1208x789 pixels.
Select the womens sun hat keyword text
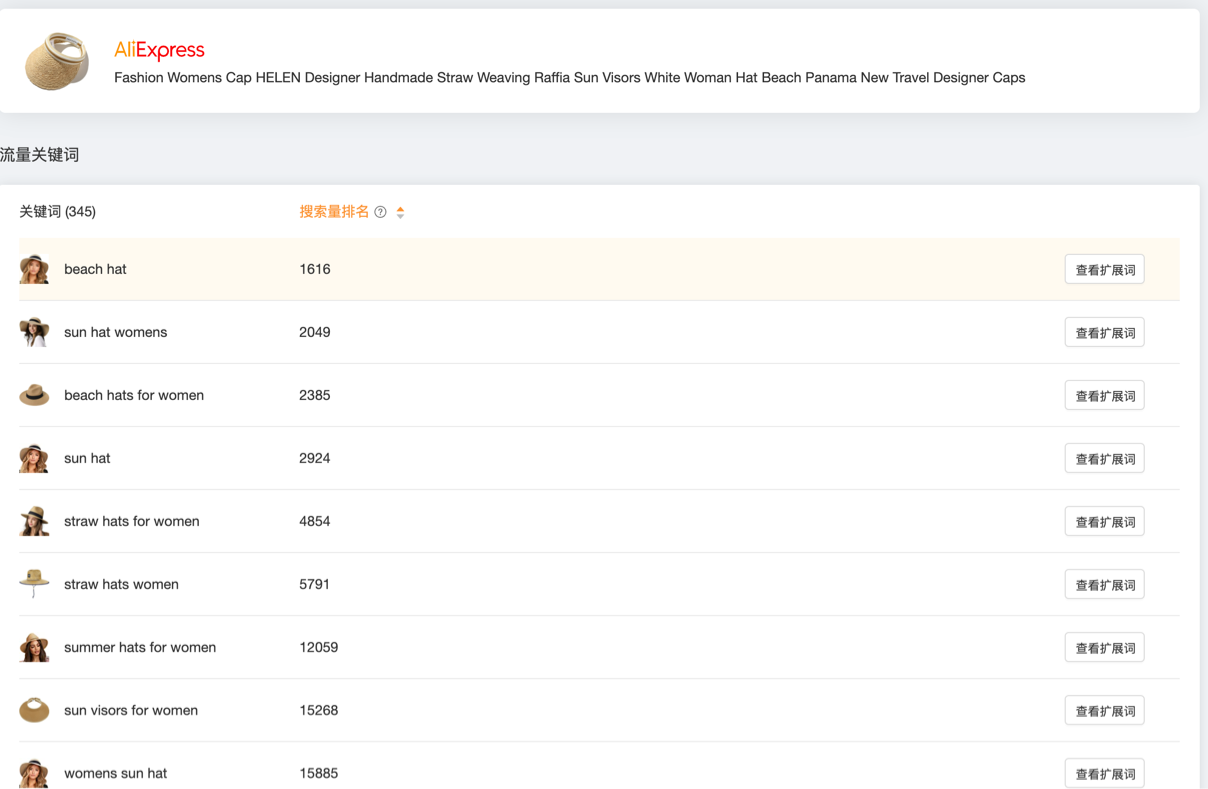pyautogui.click(x=115, y=773)
